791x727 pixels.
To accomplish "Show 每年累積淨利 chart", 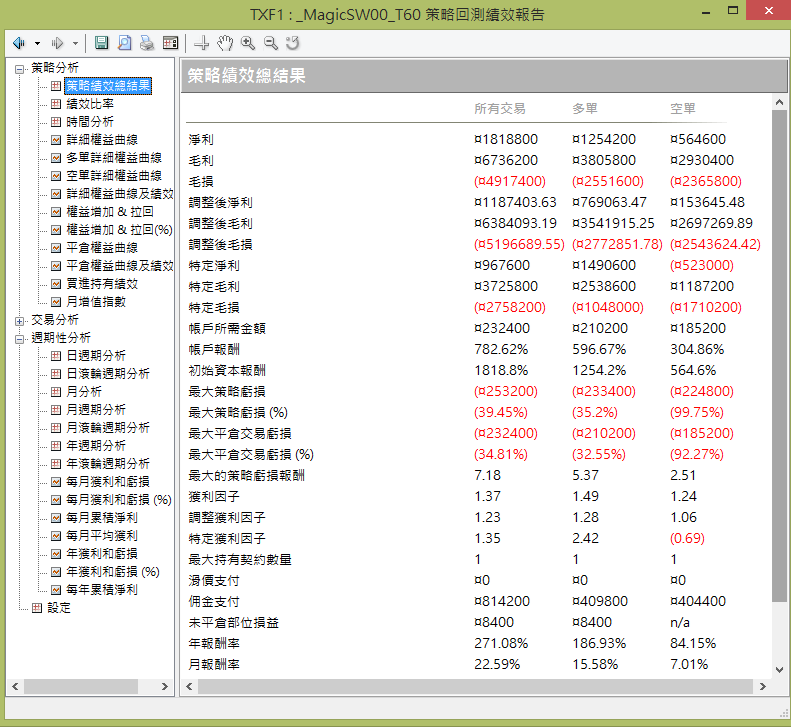I will point(102,590).
